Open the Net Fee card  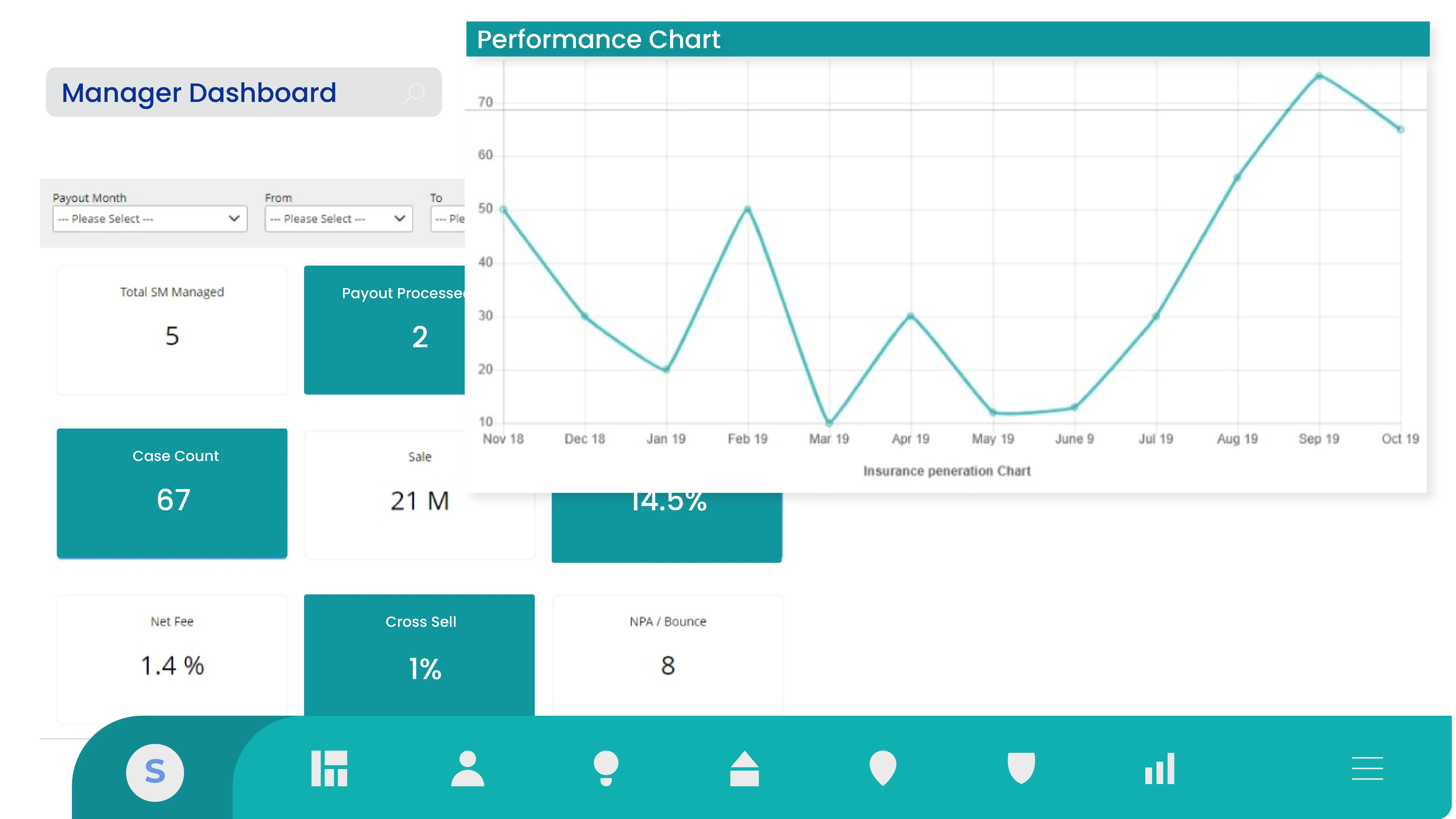[172, 656]
